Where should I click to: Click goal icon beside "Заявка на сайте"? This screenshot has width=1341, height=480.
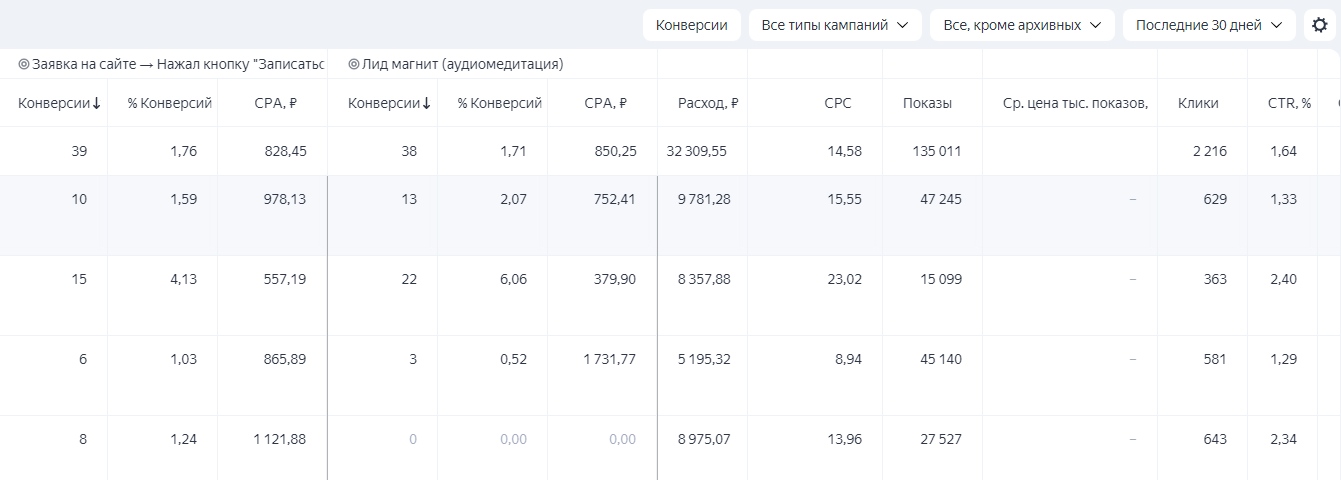(24, 64)
